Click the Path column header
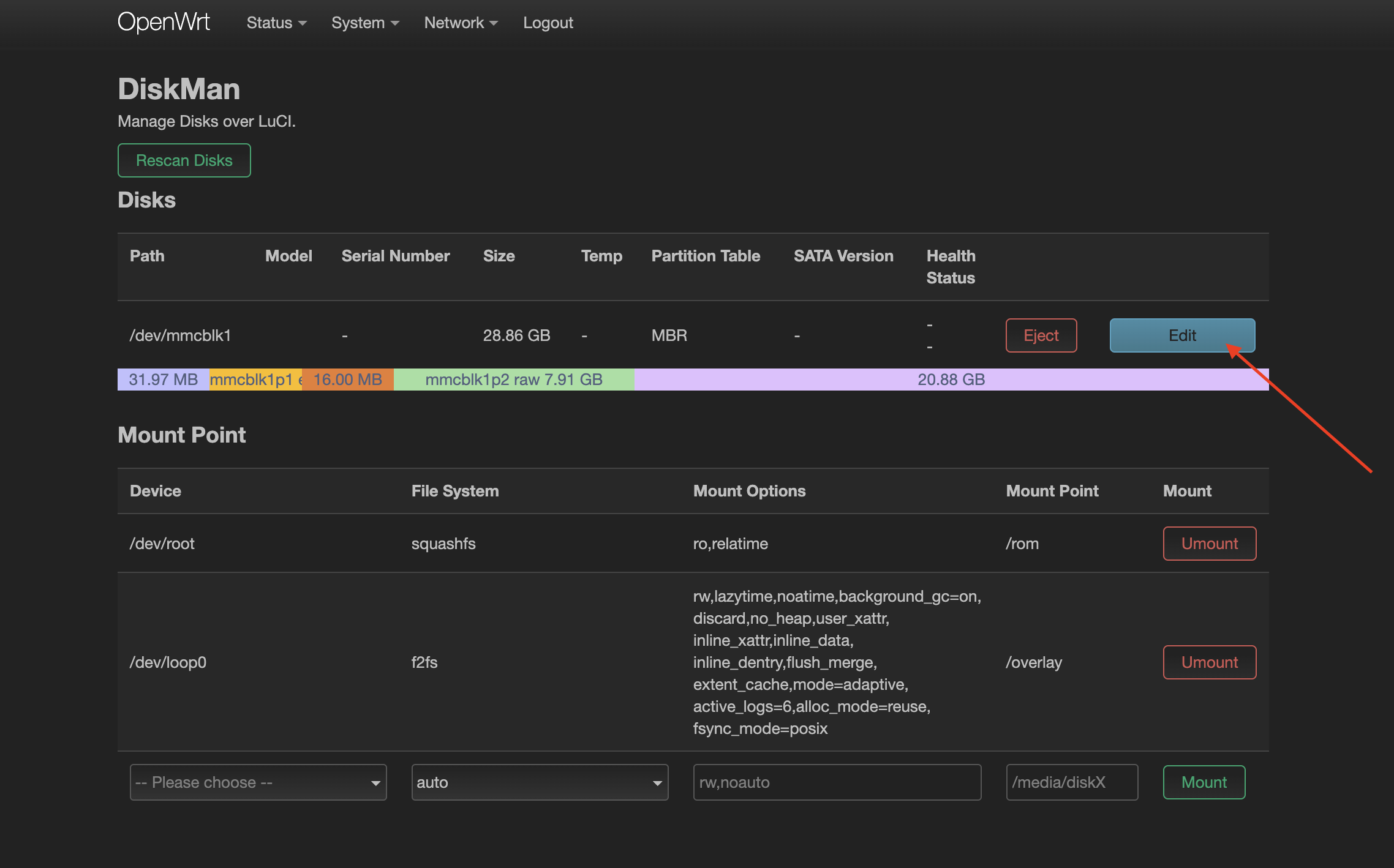The width and height of the screenshot is (1394, 868). [x=147, y=256]
